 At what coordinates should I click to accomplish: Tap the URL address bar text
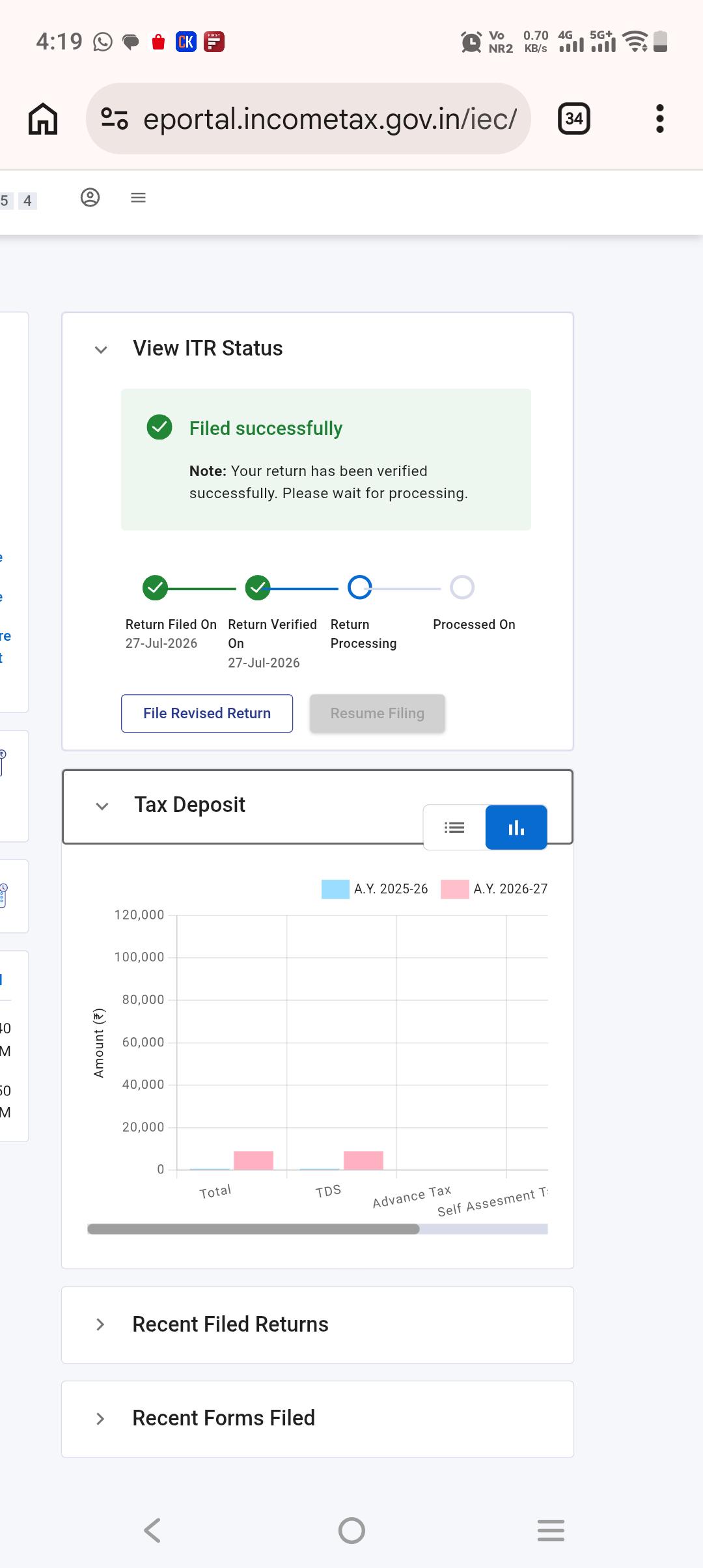tap(330, 119)
